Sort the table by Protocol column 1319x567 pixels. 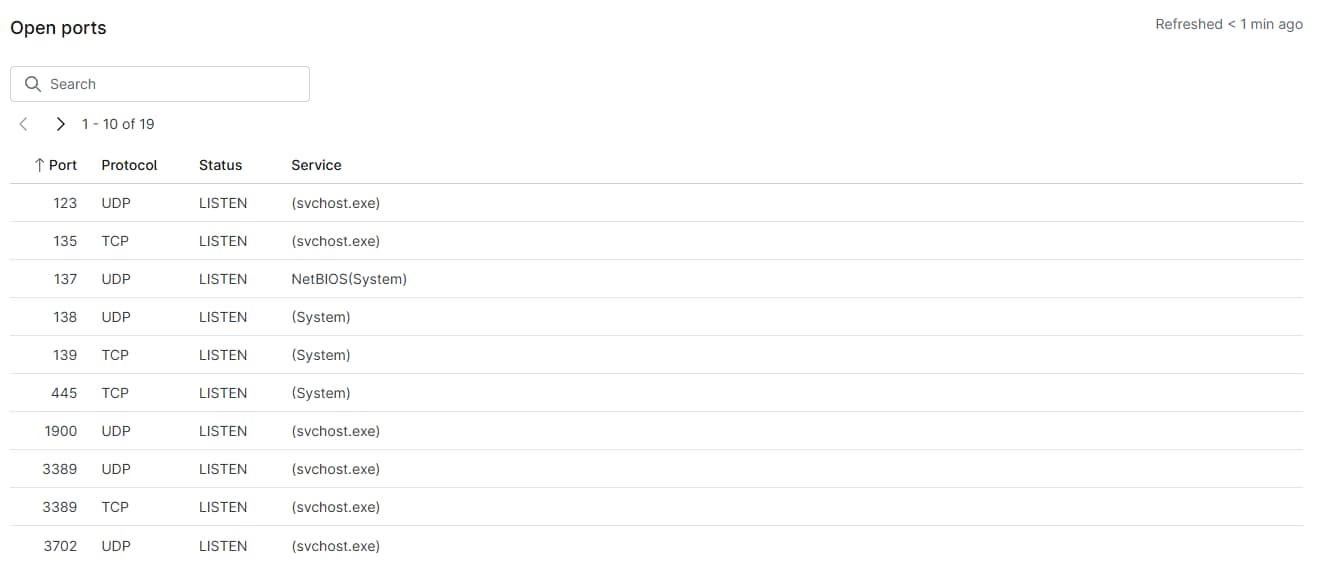tap(129, 165)
